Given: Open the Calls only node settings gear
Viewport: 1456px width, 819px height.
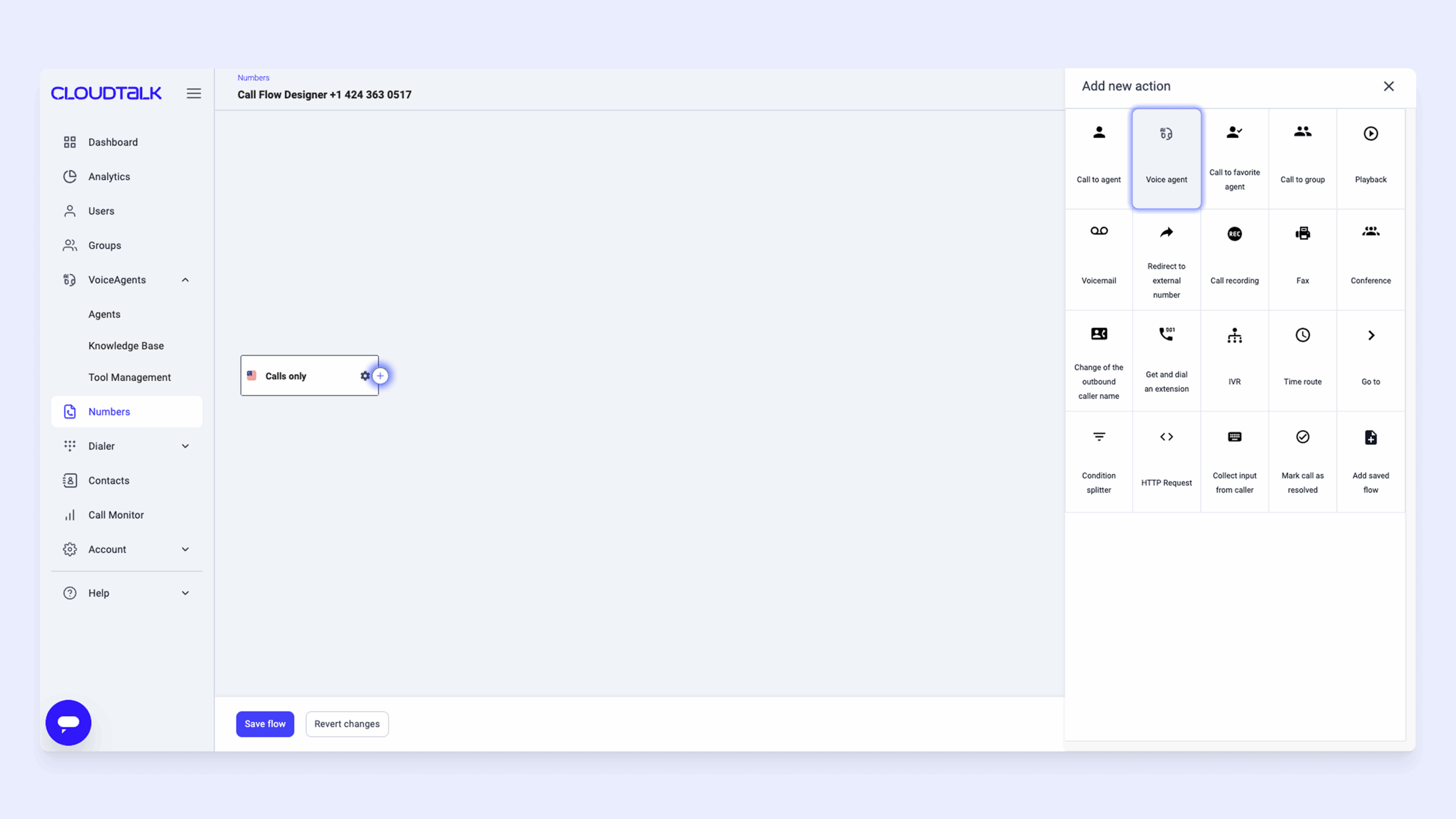Looking at the screenshot, I should coord(365,376).
